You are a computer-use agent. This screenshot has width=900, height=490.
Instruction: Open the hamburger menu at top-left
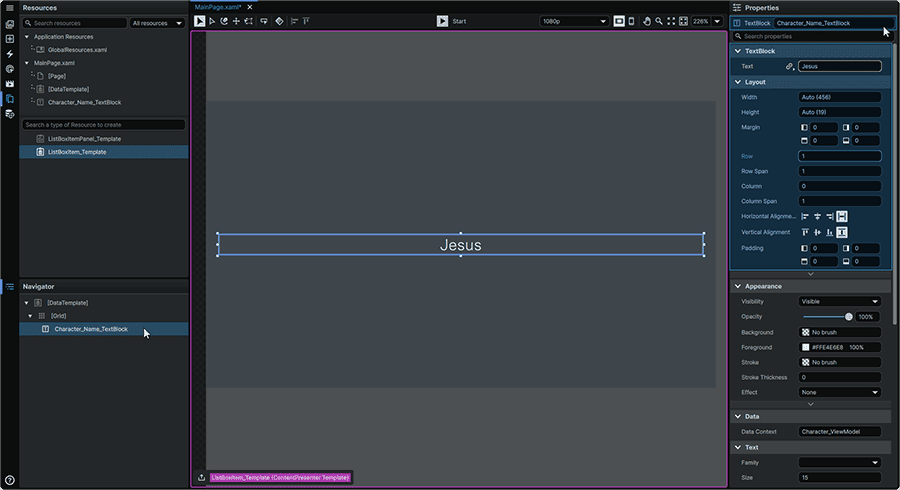pyautogui.click(x=10, y=8)
